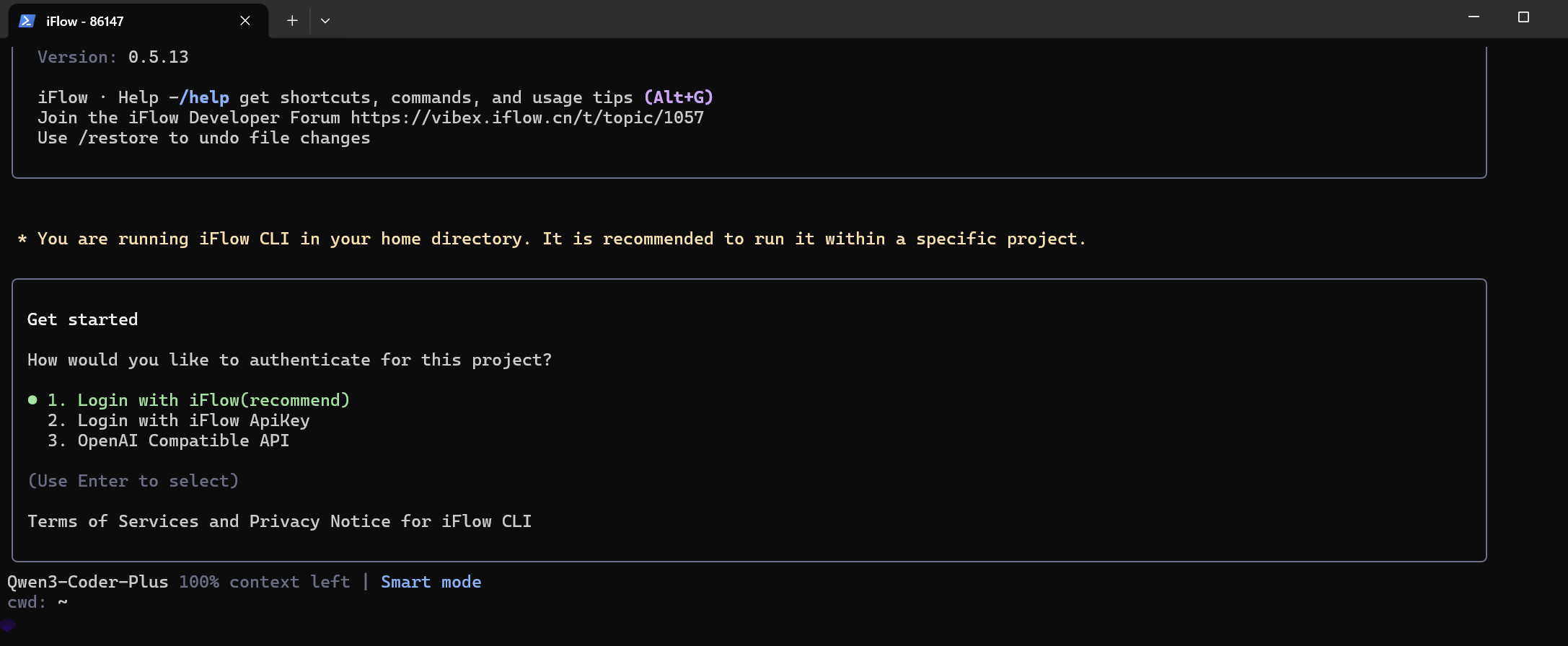1568x646 pixels.
Task: Click Terms of Services and Privacy Notice
Action: [279, 521]
